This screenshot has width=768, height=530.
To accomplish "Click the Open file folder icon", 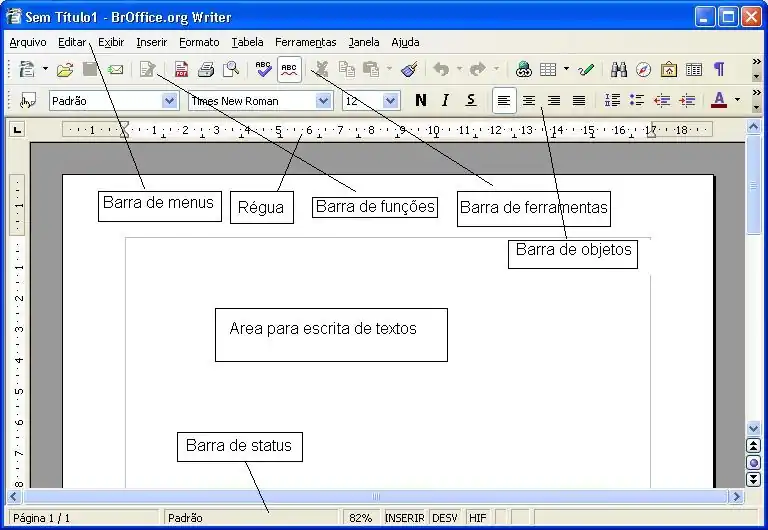I will 65,69.
